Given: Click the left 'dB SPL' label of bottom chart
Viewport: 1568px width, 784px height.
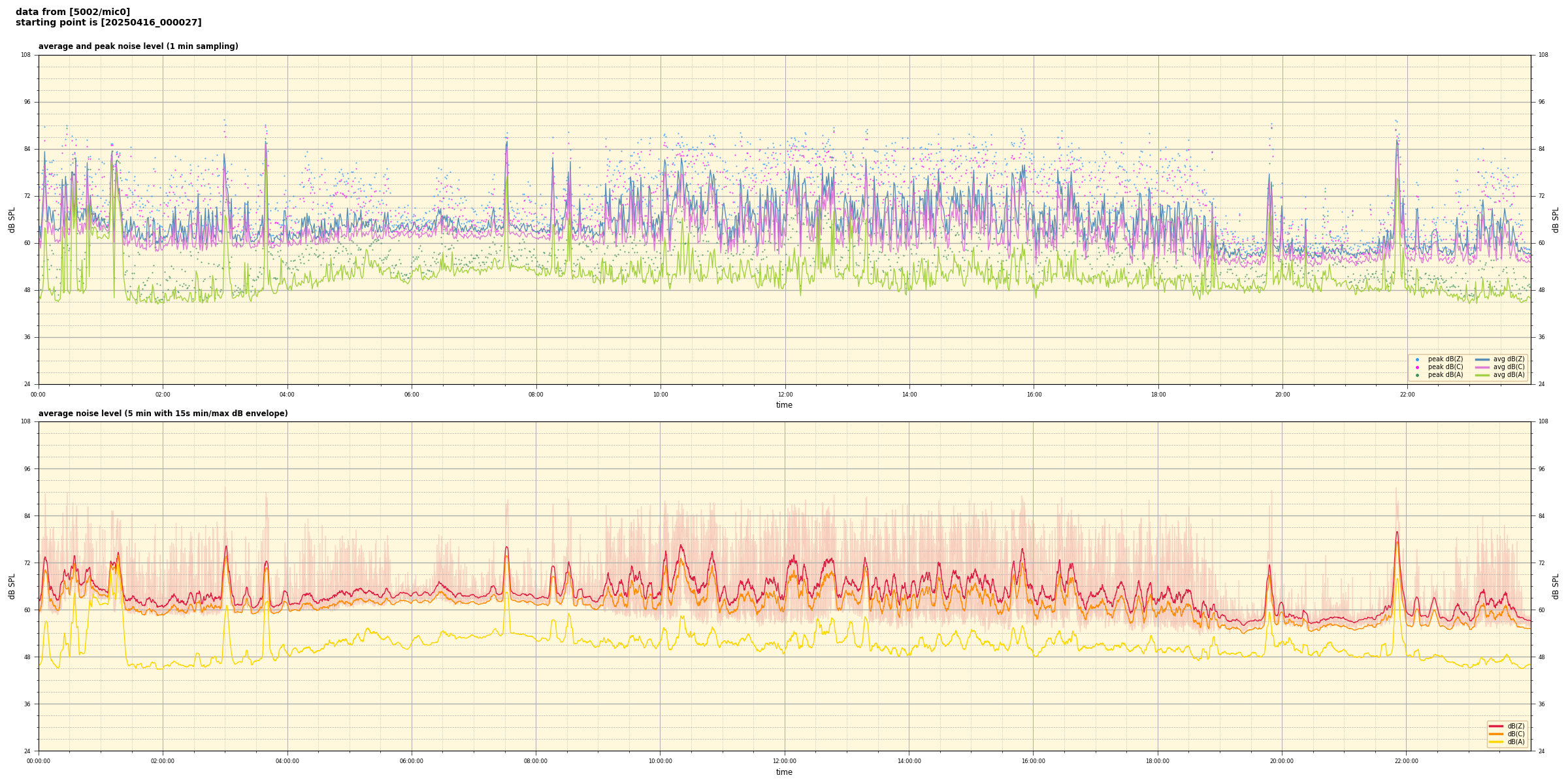Looking at the screenshot, I should pyautogui.click(x=12, y=586).
